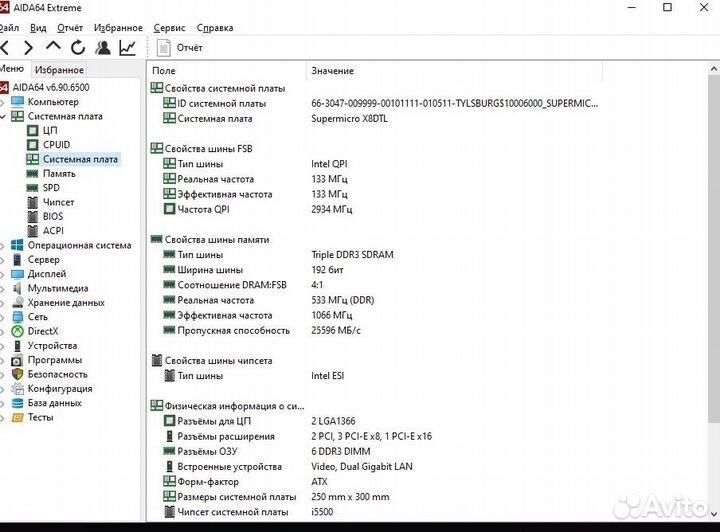
Task: Open the SPD tree item
Action: point(51,188)
